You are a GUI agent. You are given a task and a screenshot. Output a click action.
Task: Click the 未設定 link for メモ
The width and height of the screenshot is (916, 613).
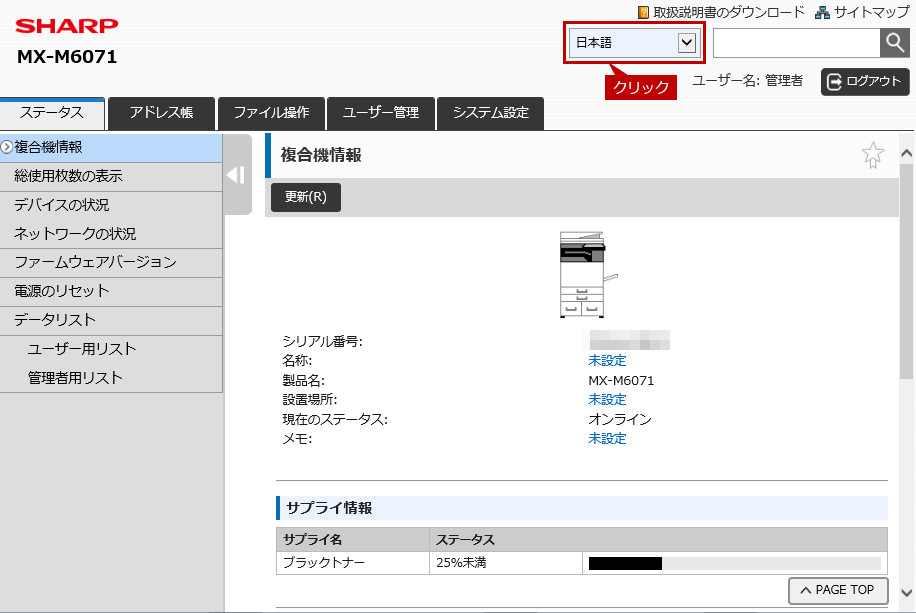click(607, 439)
